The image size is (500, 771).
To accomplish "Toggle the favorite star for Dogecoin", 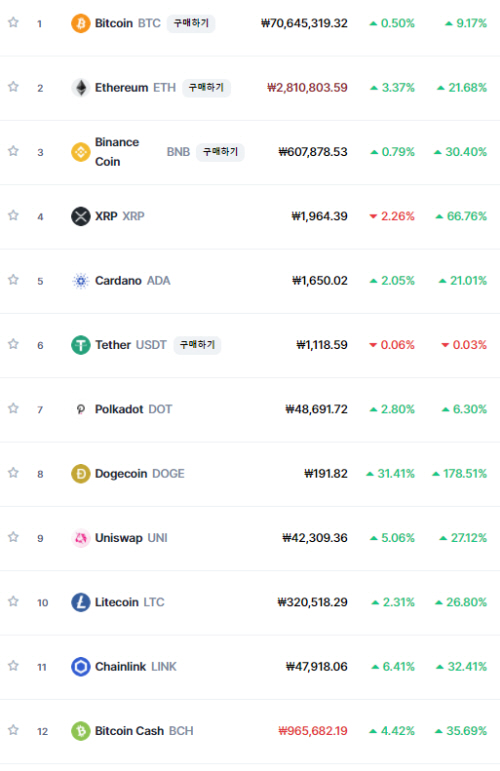I will (13, 473).
